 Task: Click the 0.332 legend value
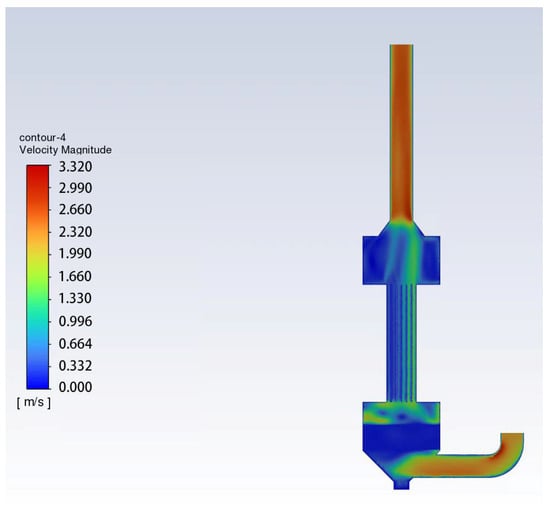click(x=75, y=366)
